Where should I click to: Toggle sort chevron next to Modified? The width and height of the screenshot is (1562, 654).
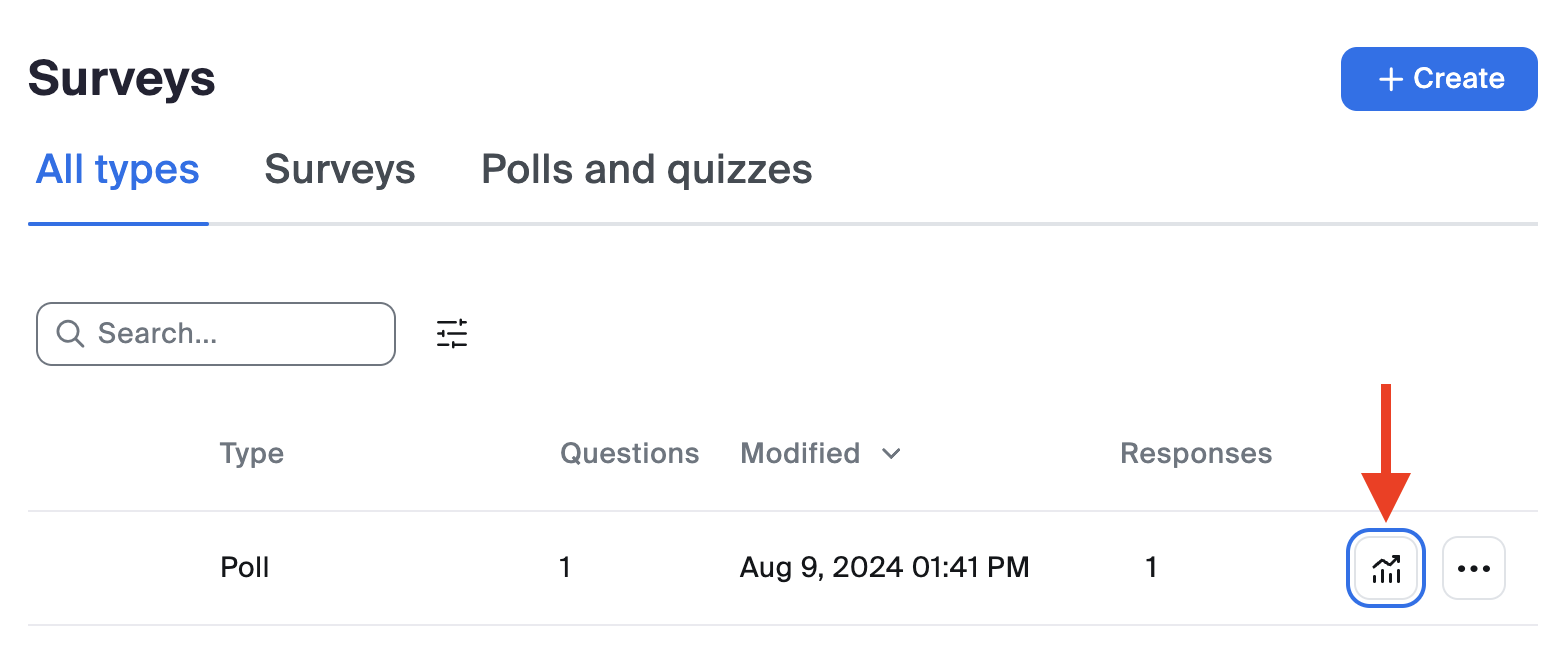pyautogui.click(x=891, y=454)
